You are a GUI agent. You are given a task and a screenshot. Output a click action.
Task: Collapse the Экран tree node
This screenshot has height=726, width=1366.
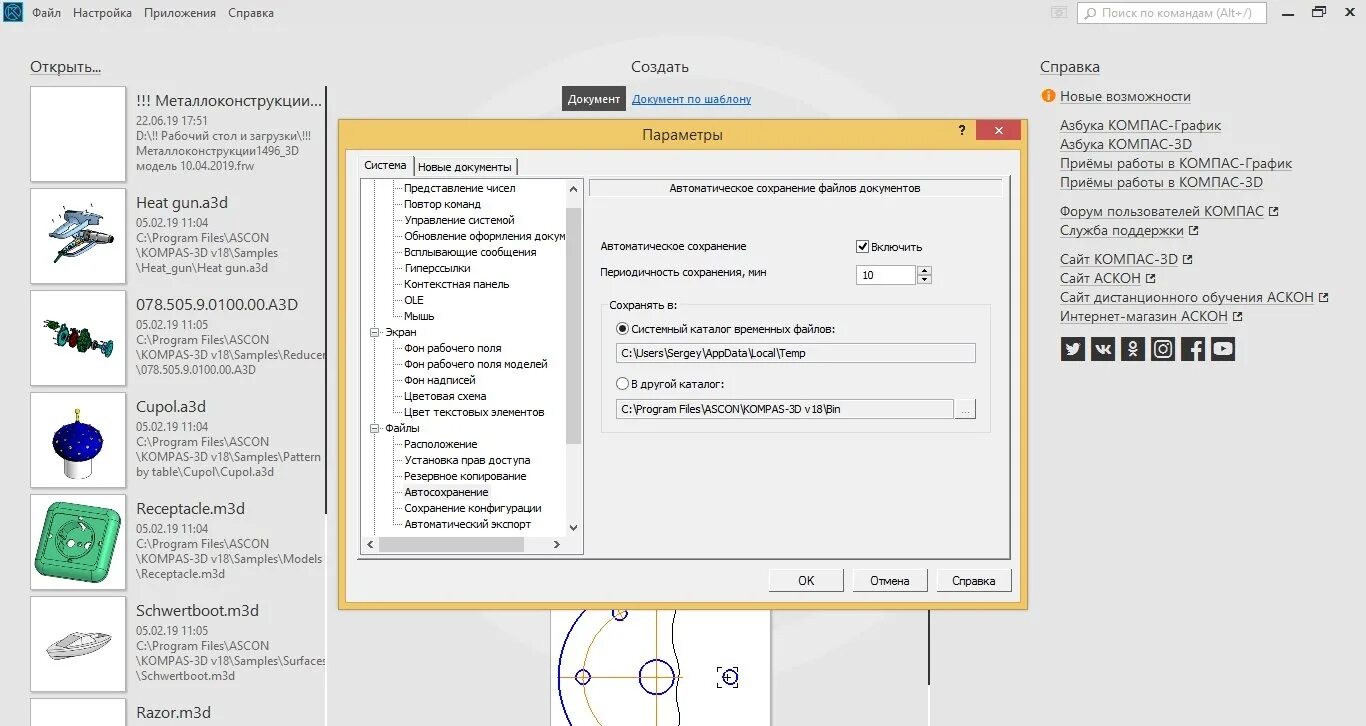pyautogui.click(x=375, y=332)
